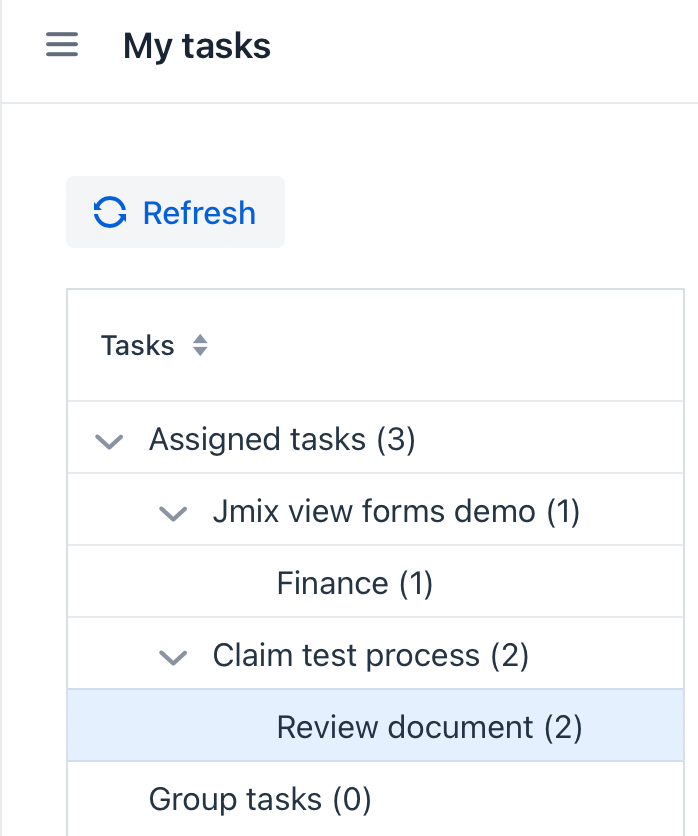The width and height of the screenshot is (698, 836).
Task: Click the refresh arrow inside Refresh button
Action: pyautogui.click(x=110, y=212)
